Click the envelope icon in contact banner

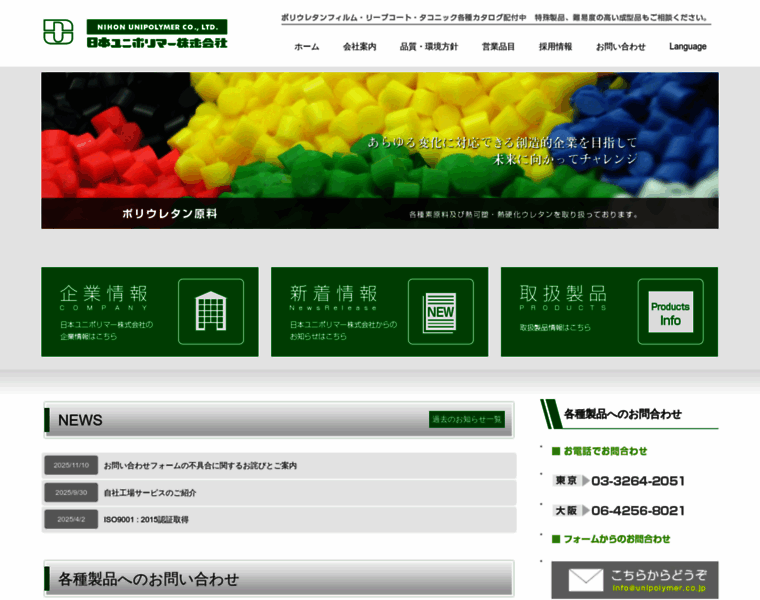point(585,580)
